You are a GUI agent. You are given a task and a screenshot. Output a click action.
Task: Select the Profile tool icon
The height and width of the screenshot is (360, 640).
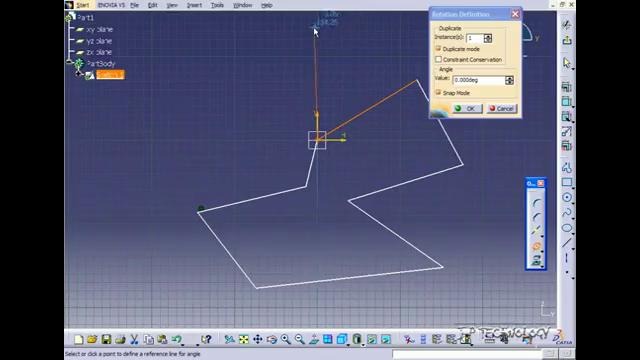click(x=567, y=167)
